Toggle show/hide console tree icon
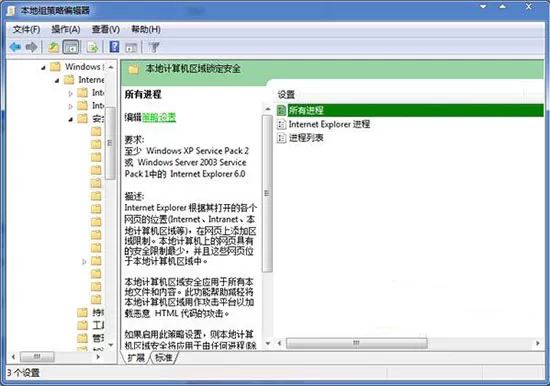The height and width of the screenshot is (386, 550). [71, 47]
